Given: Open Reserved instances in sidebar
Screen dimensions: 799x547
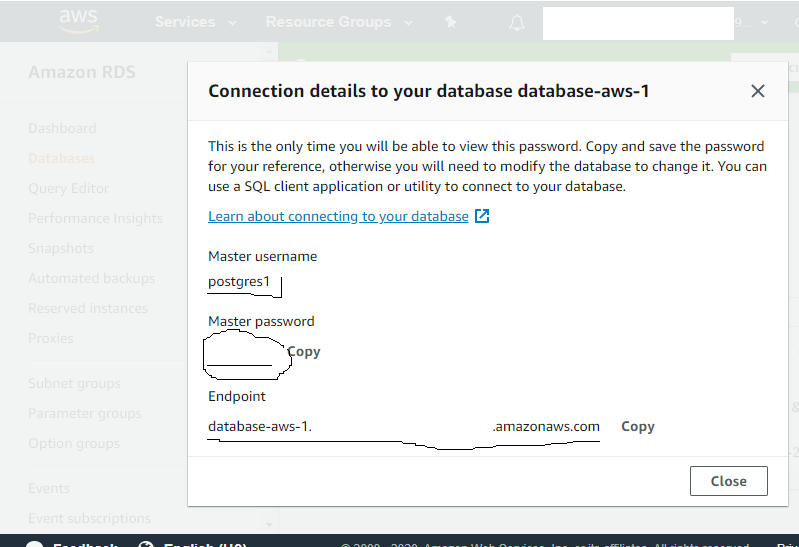Looking at the screenshot, I should [x=88, y=308].
